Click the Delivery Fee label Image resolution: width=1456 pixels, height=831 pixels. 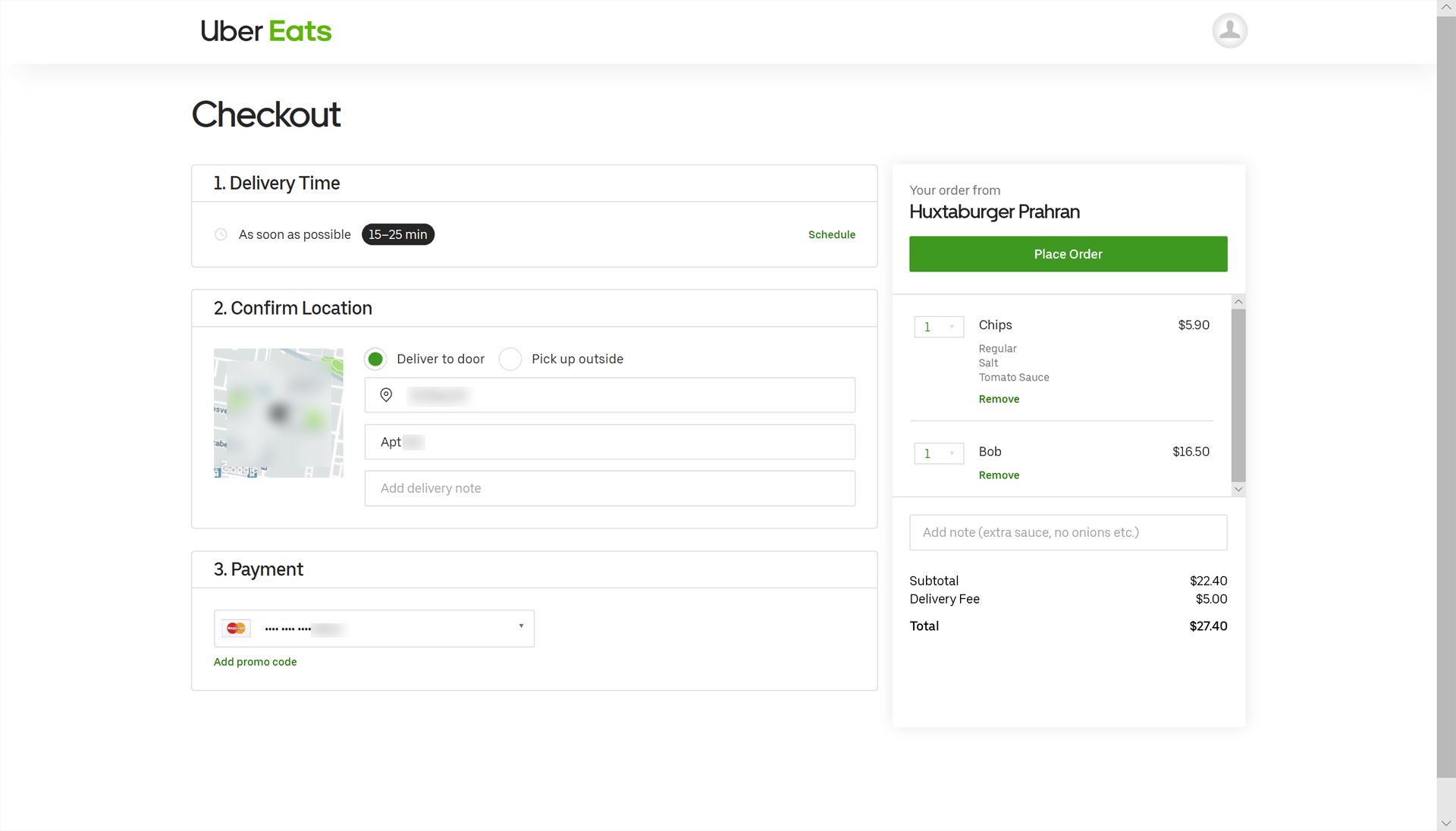[944, 598]
